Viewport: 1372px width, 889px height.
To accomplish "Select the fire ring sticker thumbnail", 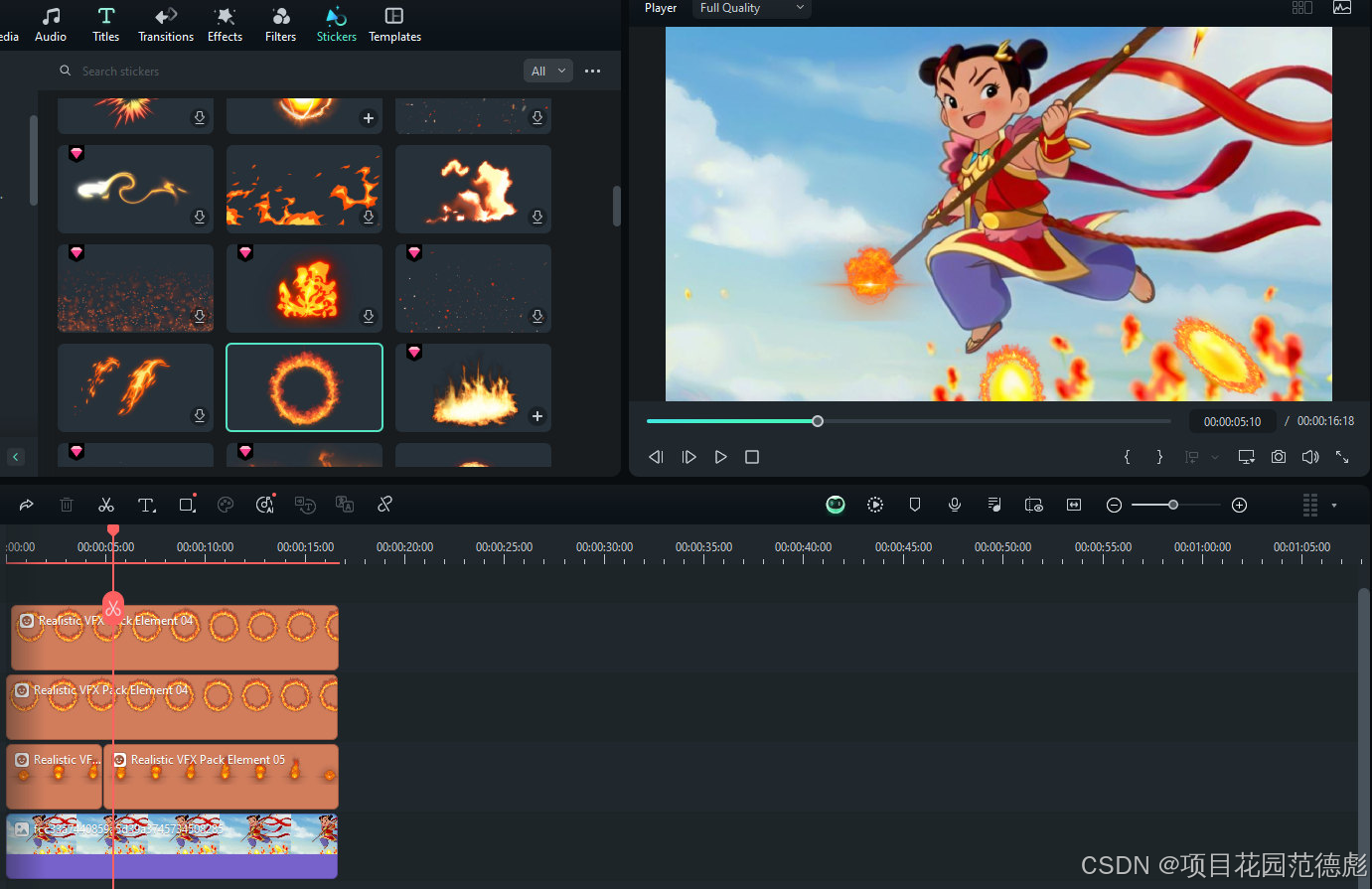I will click(x=305, y=387).
